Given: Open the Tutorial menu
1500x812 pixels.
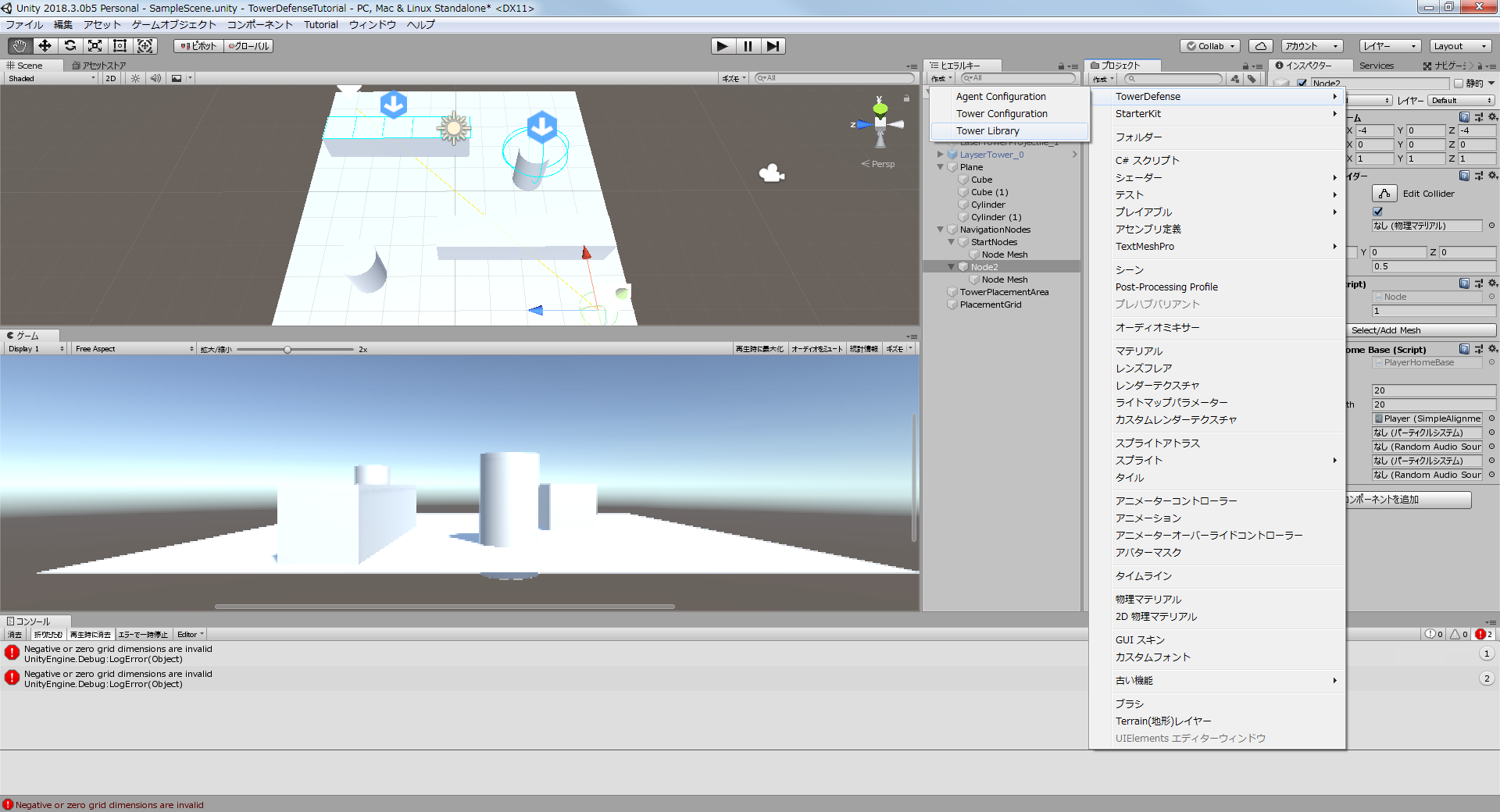Looking at the screenshot, I should [321, 25].
